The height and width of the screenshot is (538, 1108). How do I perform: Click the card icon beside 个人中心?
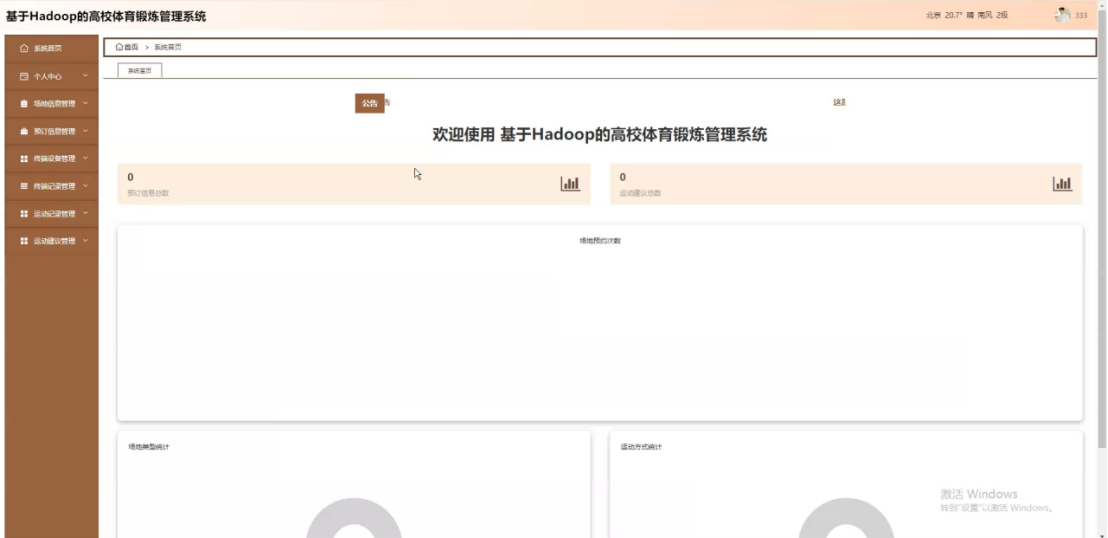(24, 76)
